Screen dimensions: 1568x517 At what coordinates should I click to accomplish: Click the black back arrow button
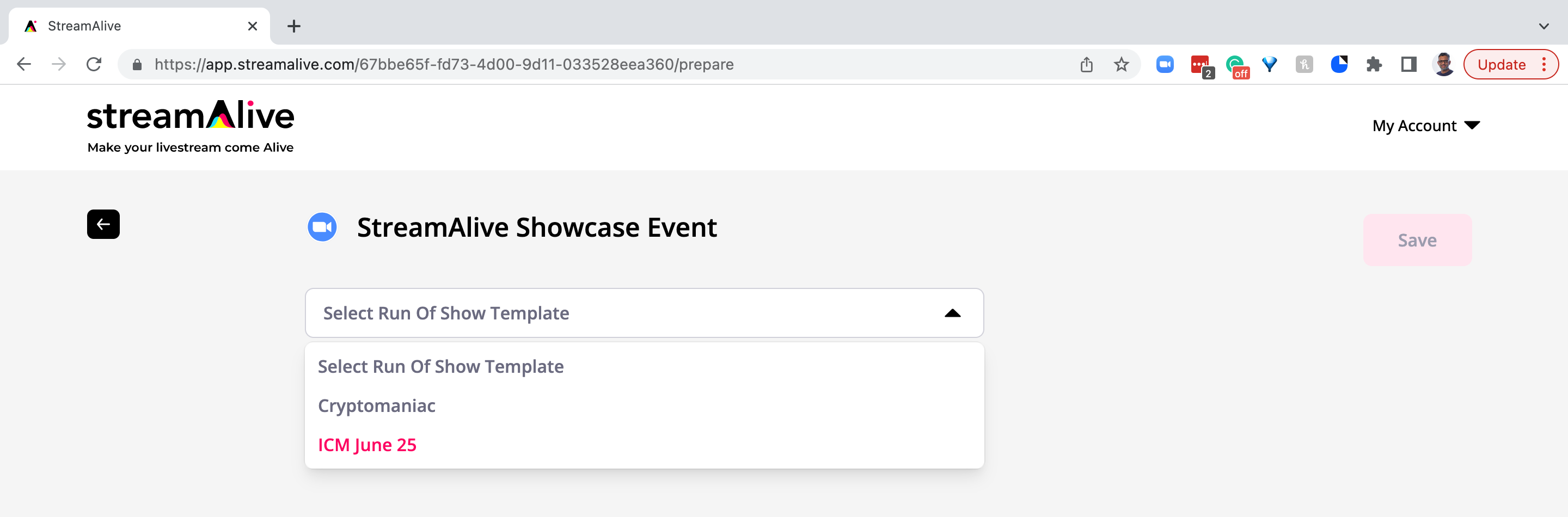[103, 224]
